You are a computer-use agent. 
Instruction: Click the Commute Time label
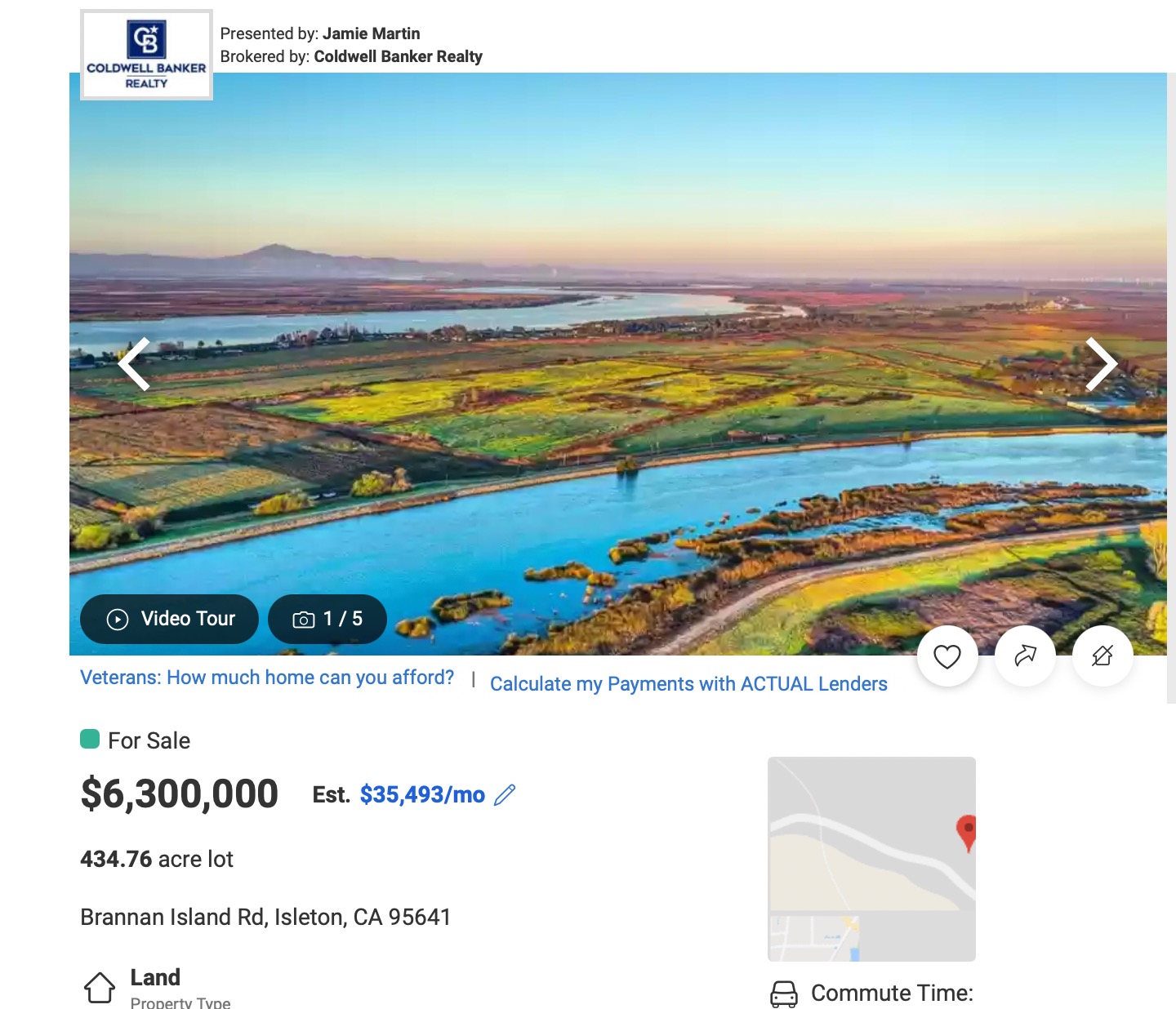pos(892,993)
